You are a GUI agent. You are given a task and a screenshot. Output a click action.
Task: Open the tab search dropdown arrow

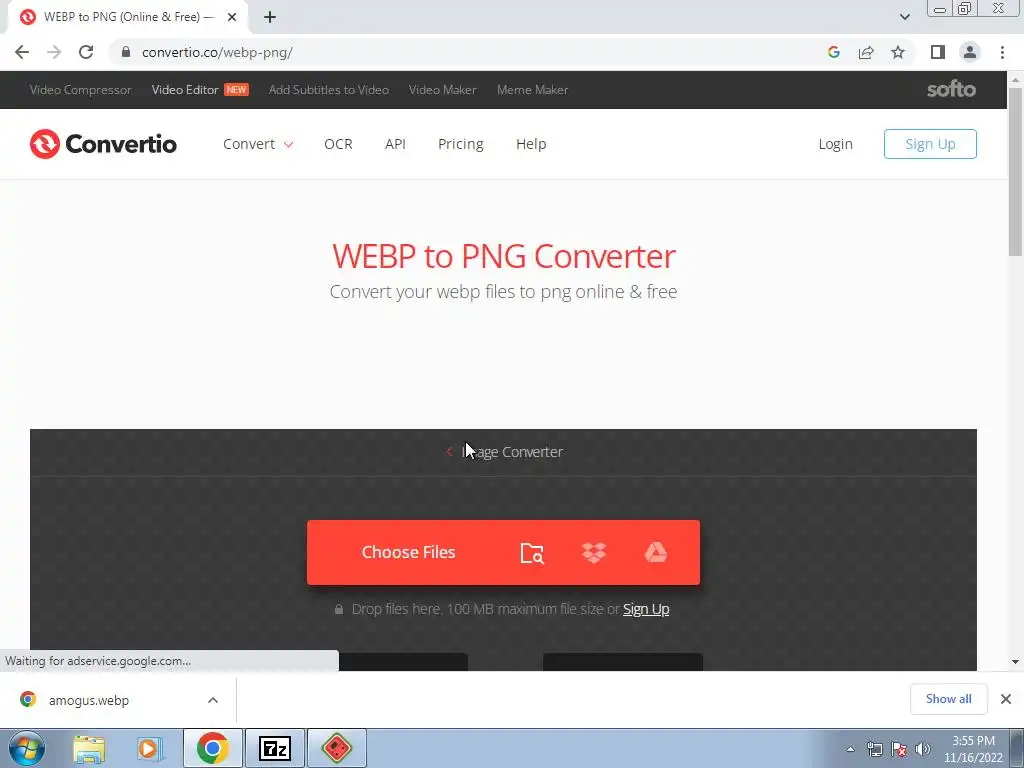point(904,17)
